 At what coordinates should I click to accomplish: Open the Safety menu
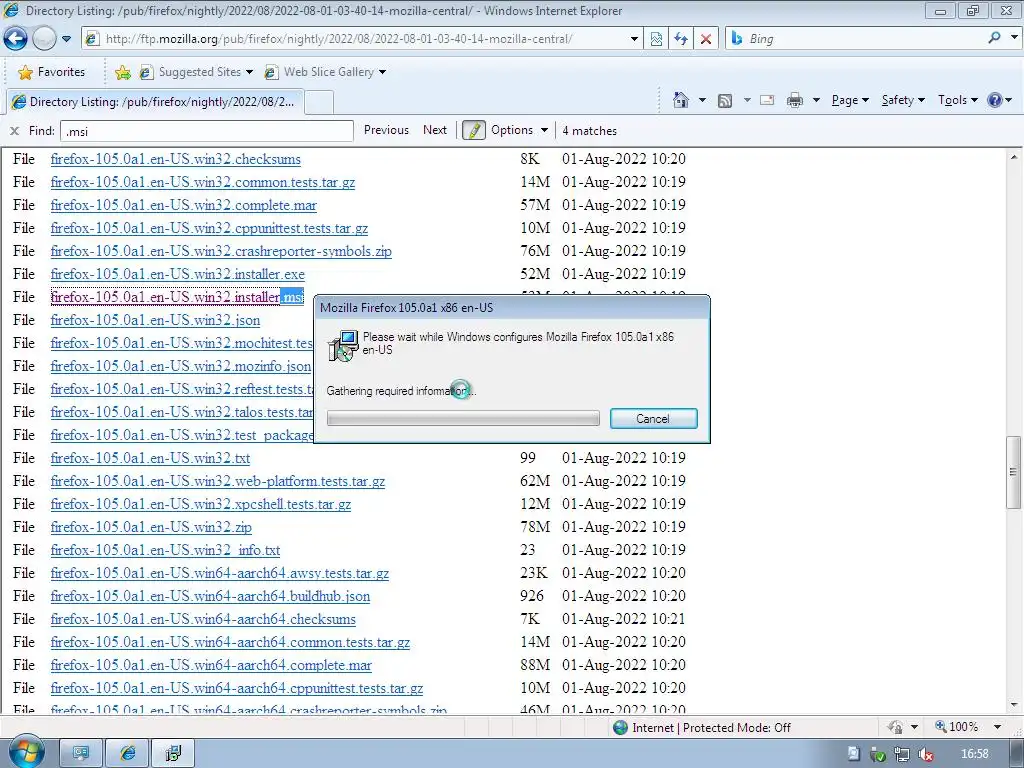click(x=903, y=100)
